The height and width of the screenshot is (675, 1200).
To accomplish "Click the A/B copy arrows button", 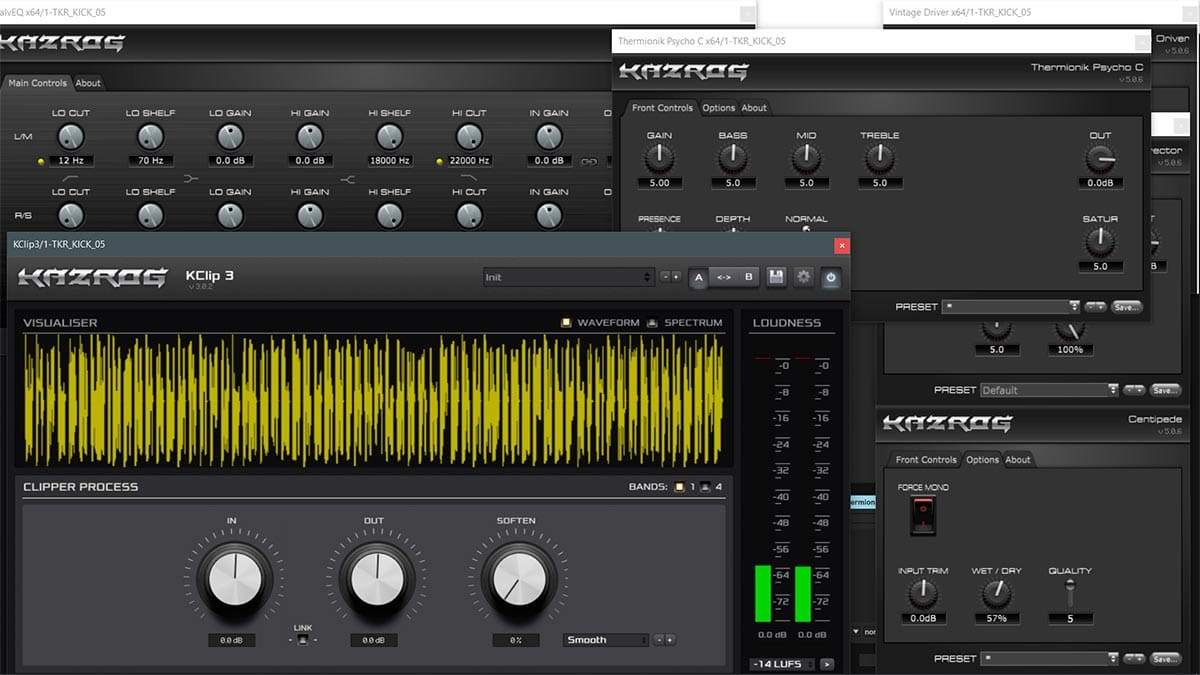I will click(x=724, y=277).
